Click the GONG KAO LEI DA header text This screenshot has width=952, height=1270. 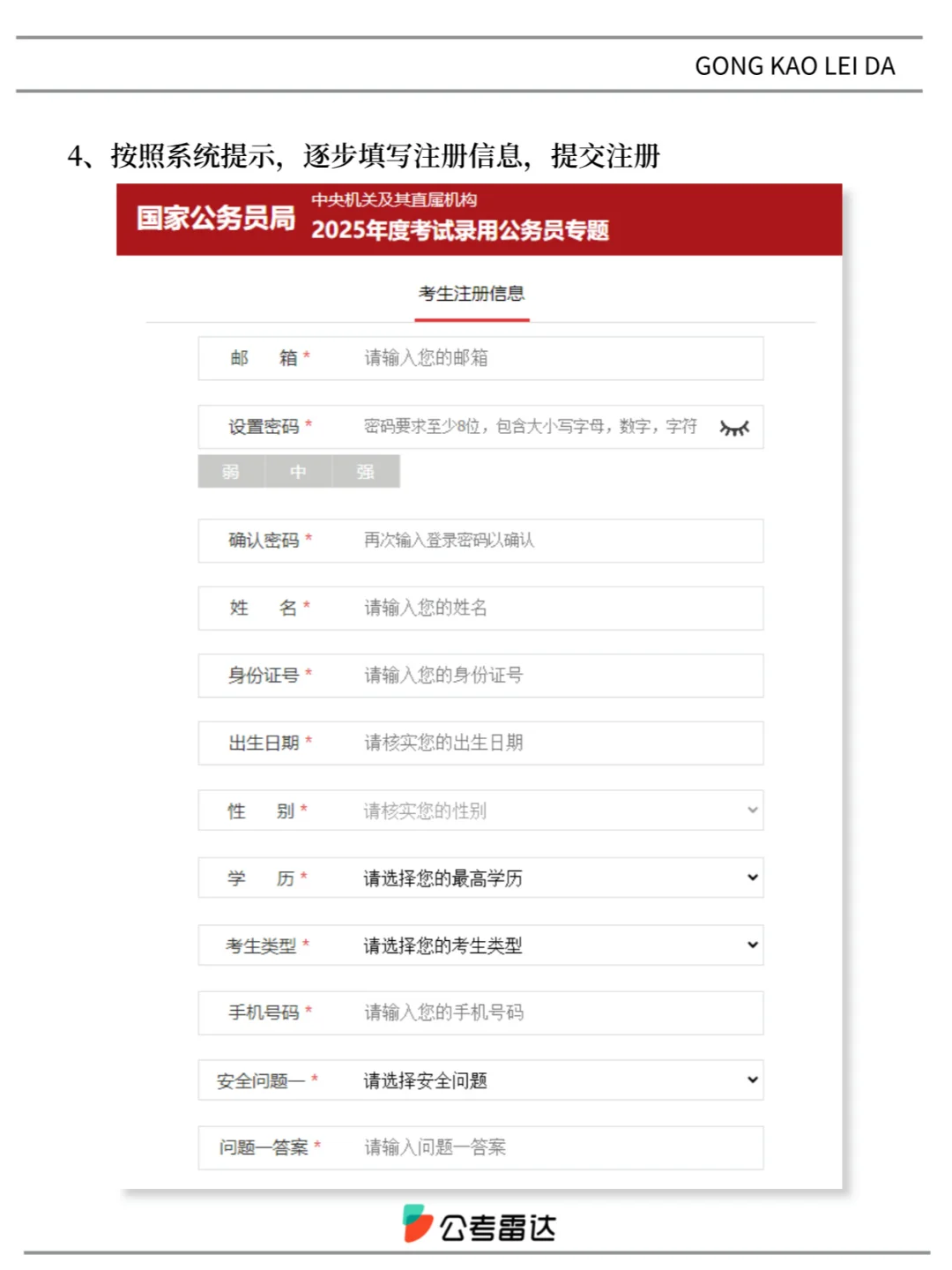click(x=795, y=66)
